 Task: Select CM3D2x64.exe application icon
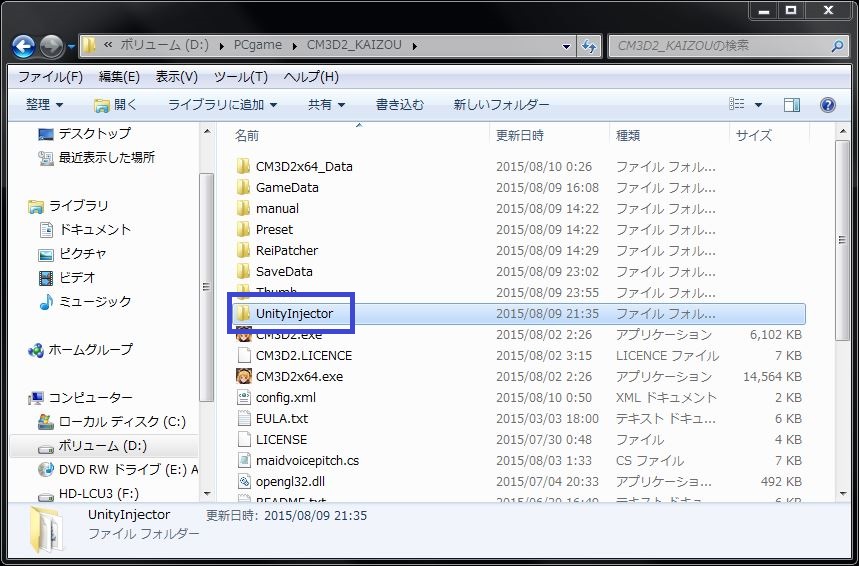(243, 376)
